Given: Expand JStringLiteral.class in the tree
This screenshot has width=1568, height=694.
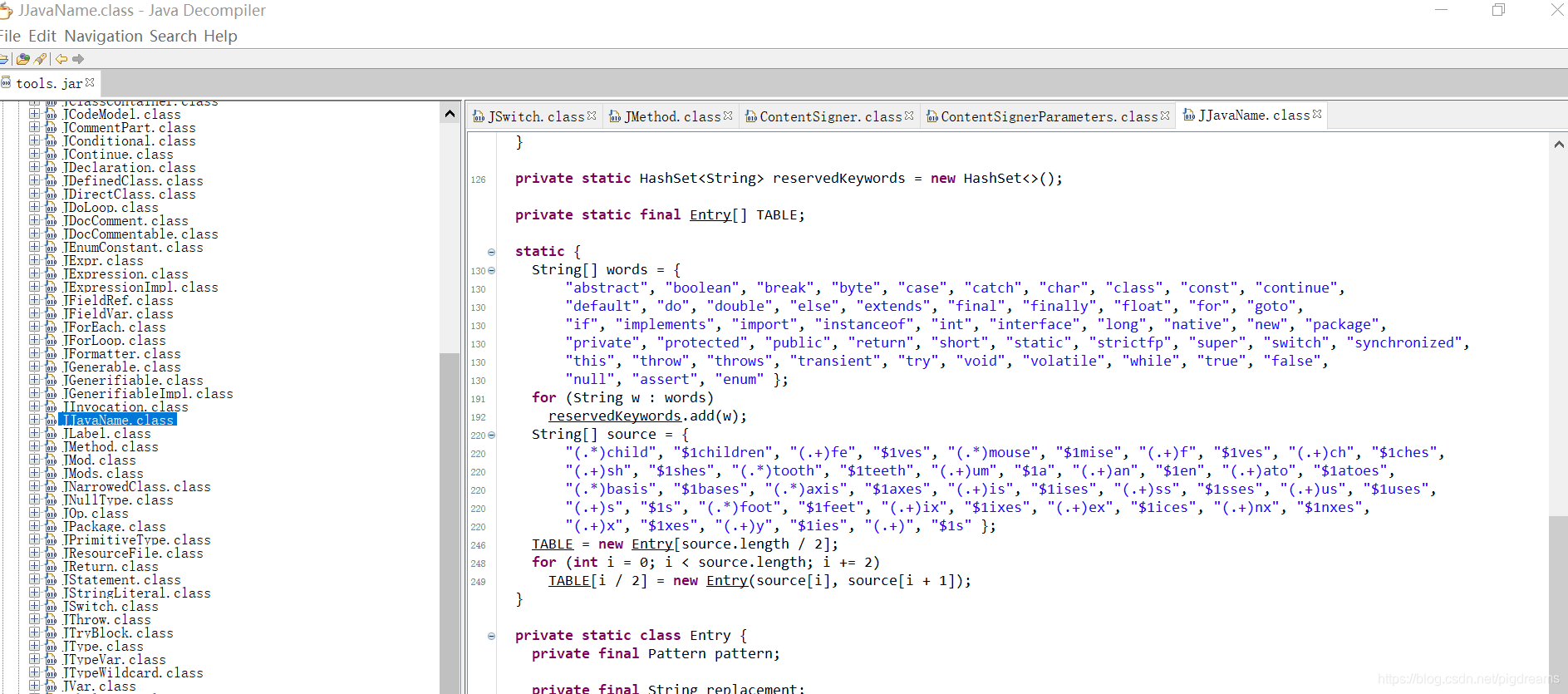Looking at the screenshot, I should pyautogui.click(x=34, y=593).
